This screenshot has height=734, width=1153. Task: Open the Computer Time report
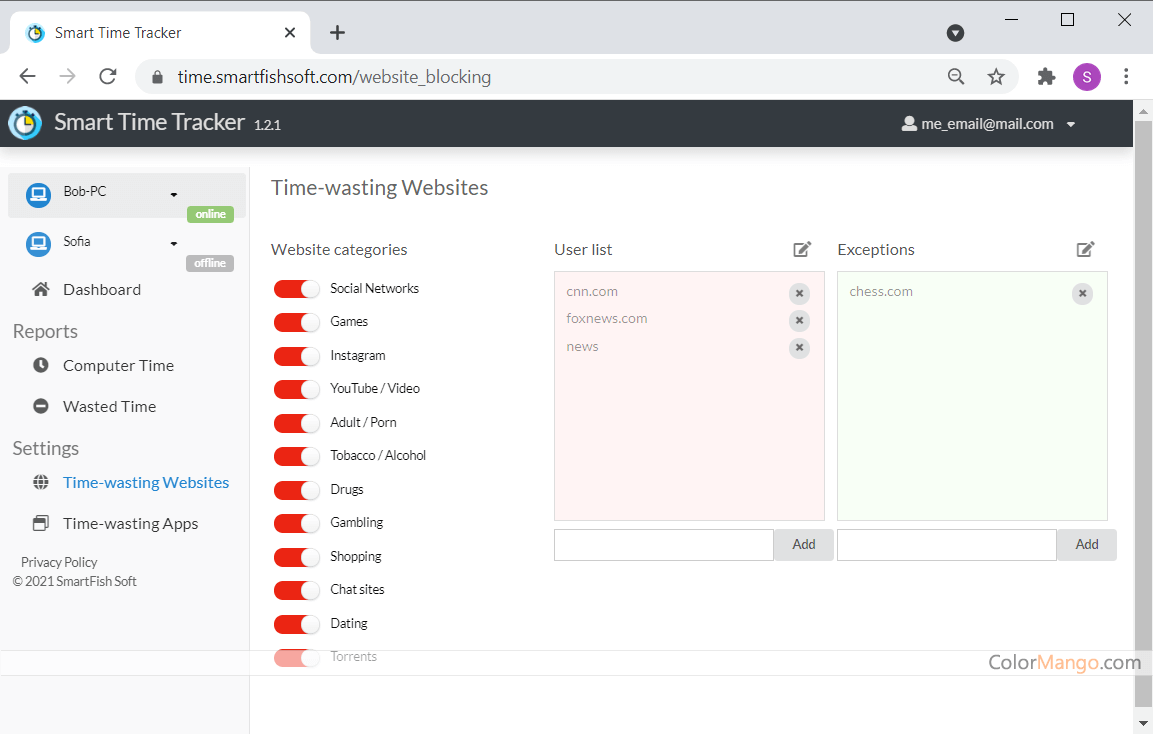(x=118, y=365)
